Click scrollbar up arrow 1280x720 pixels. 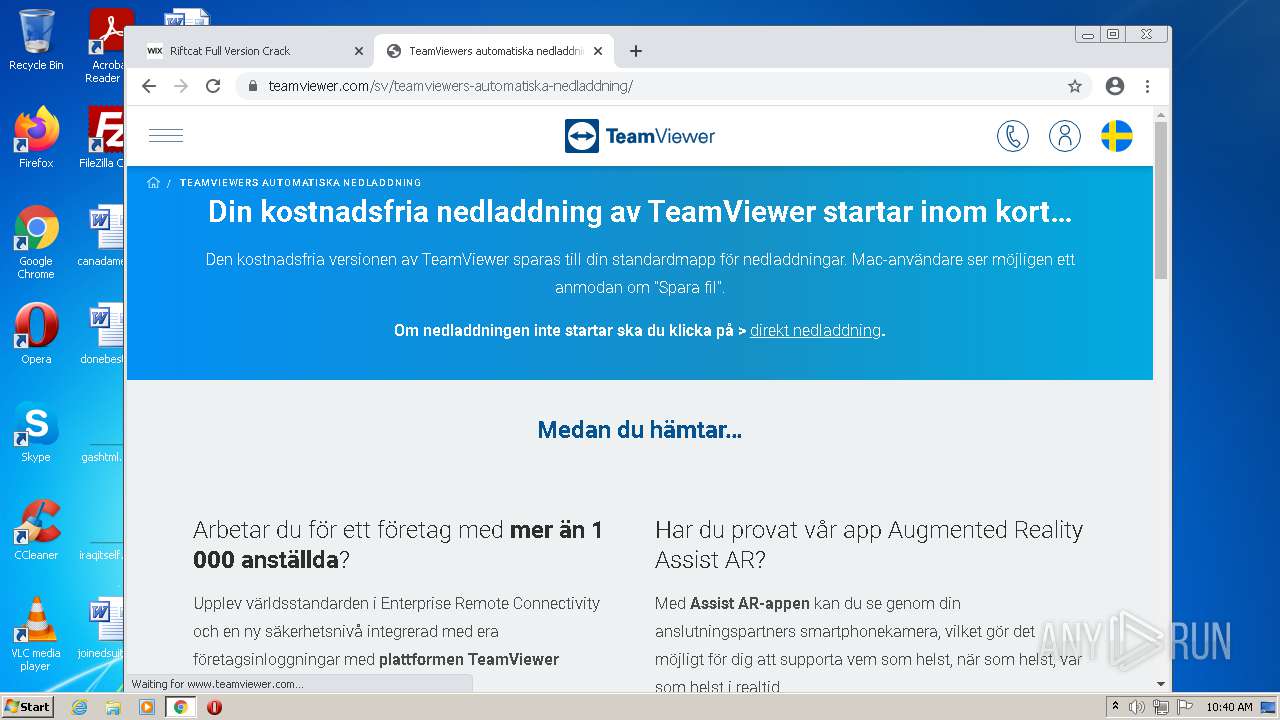tap(1161, 115)
